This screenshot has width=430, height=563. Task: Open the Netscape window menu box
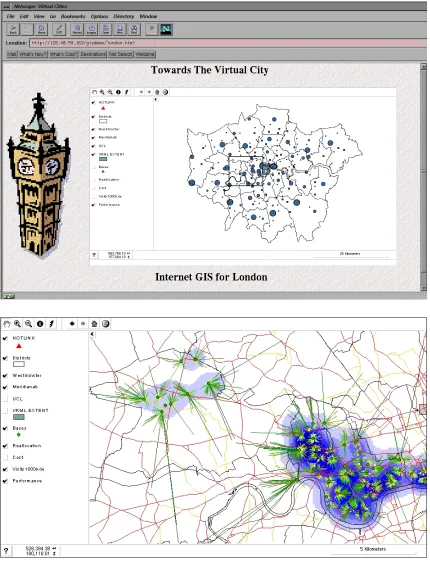point(6,6)
